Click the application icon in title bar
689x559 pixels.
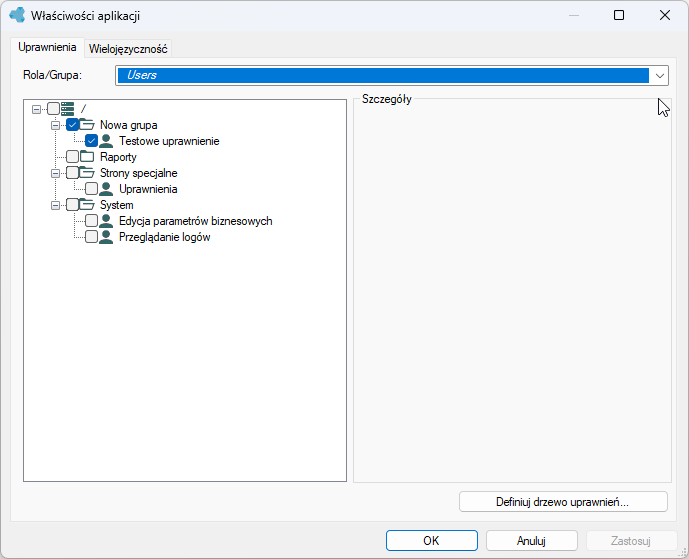tap(17, 15)
